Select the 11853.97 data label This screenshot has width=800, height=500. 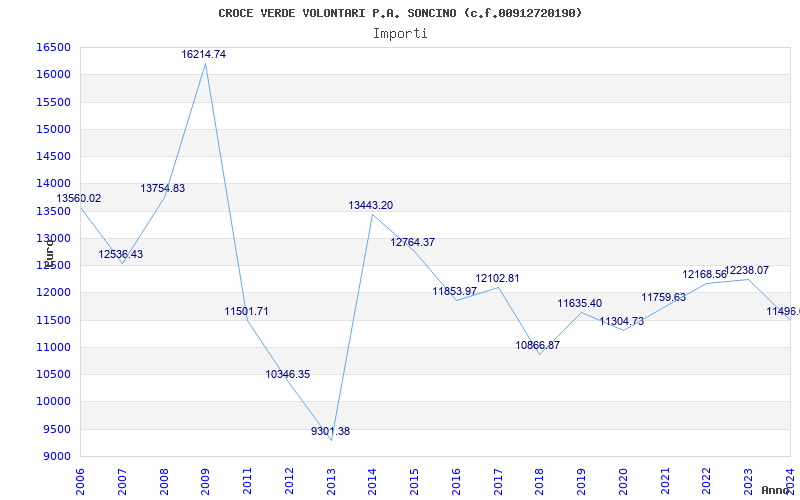(455, 291)
